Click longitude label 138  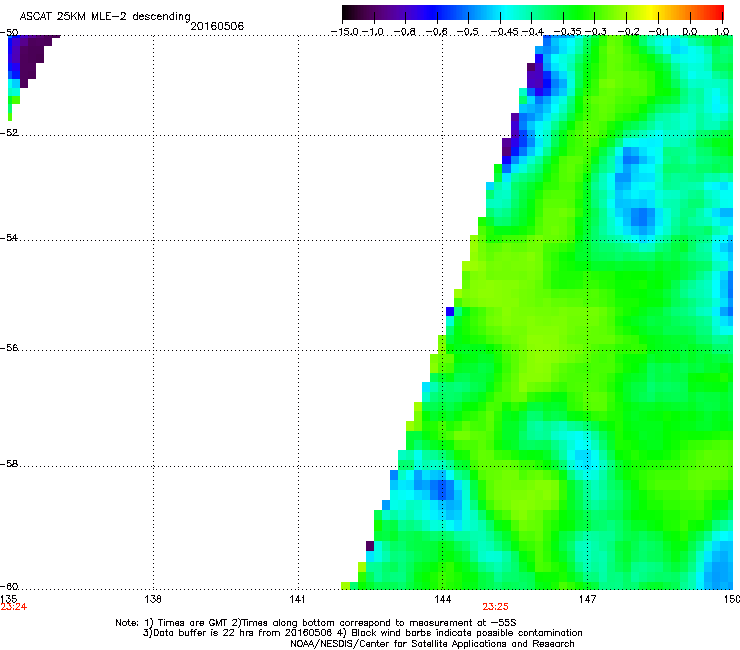[153, 599]
